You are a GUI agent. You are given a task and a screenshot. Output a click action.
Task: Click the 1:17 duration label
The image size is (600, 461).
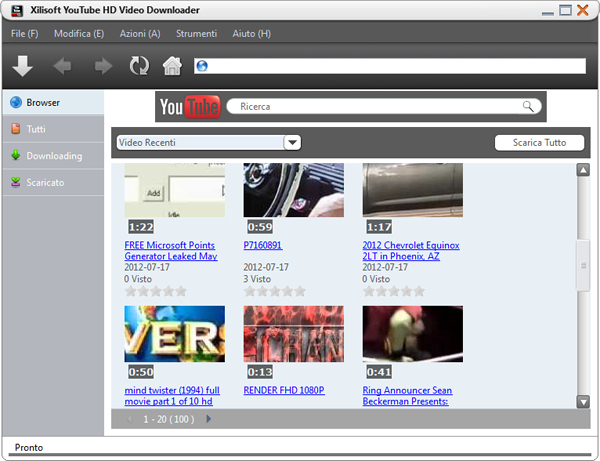(379, 227)
